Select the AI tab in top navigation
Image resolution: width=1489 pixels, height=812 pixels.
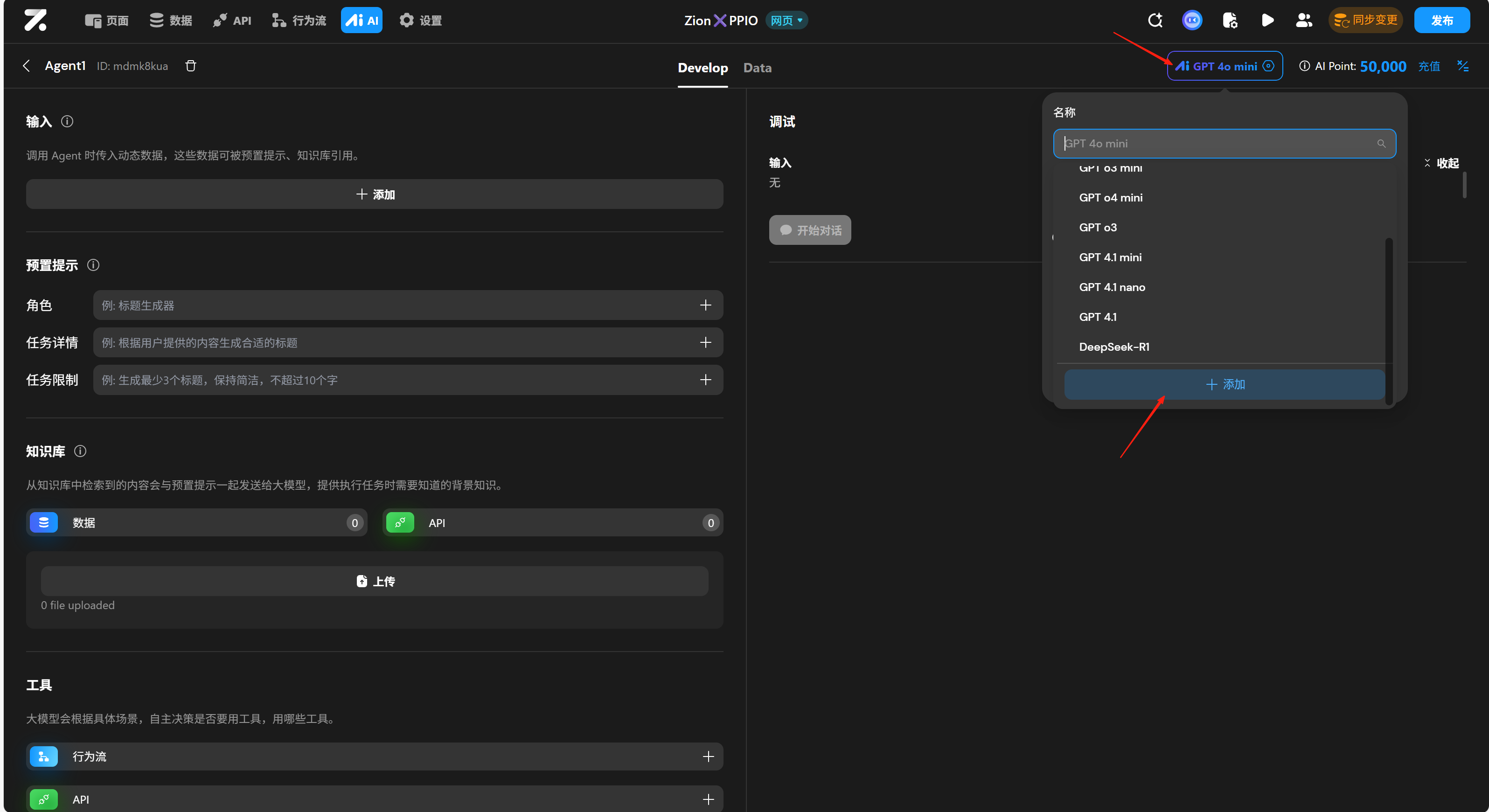pos(361,21)
